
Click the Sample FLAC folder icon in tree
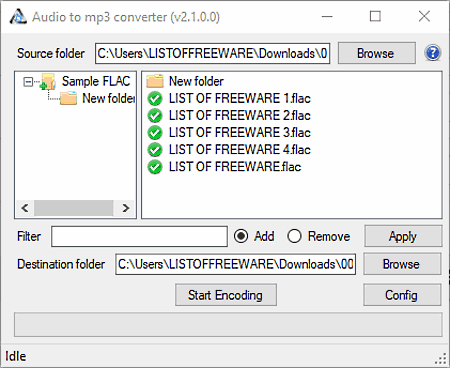[x=48, y=82]
